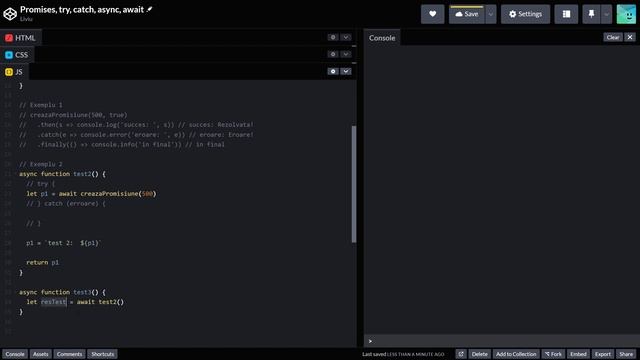Open pen Settings
Viewport: 640px width, 360px height.
[x=525, y=14]
